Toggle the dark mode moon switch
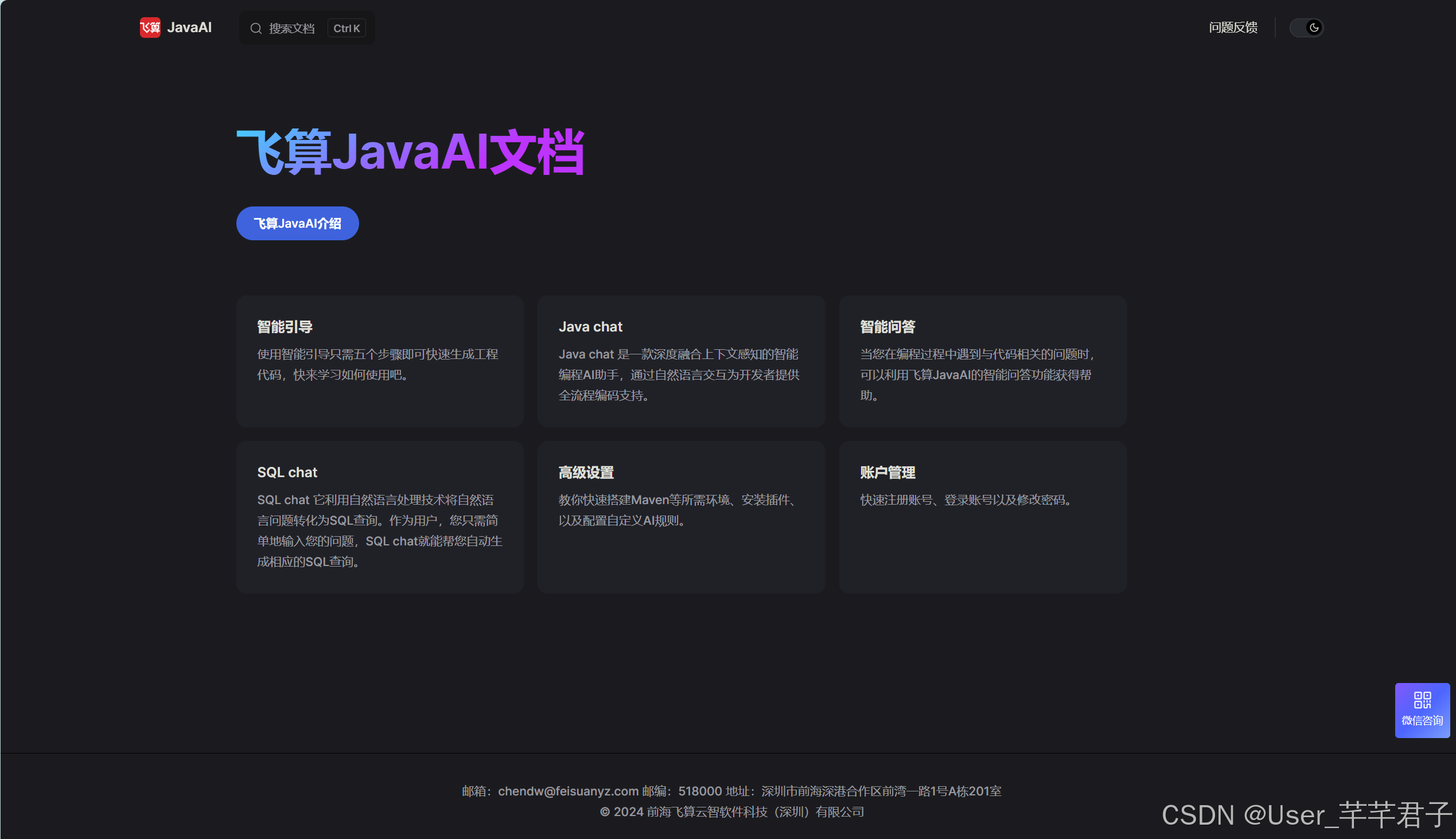The height and width of the screenshot is (839, 1456). click(1306, 28)
